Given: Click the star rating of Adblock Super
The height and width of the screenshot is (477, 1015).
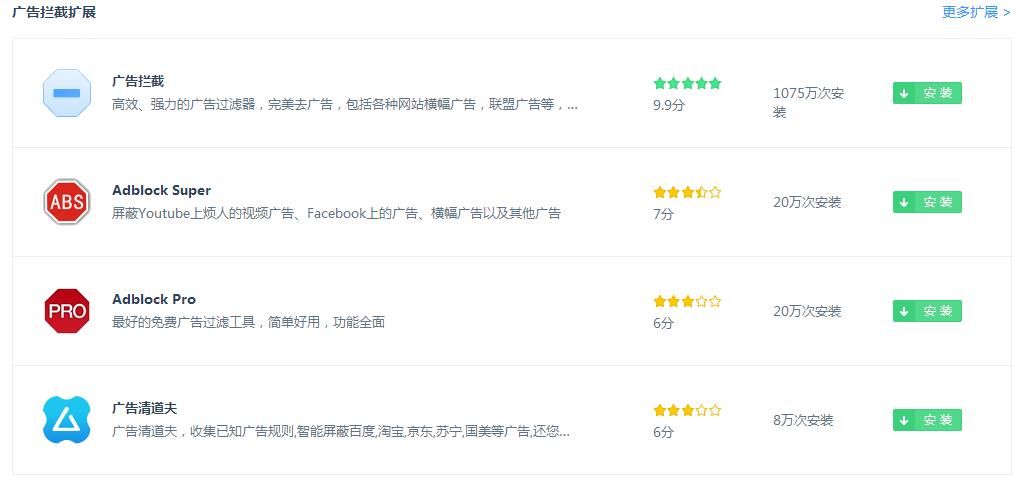Looking at the screenshot, I should click(x=687, y=192).
